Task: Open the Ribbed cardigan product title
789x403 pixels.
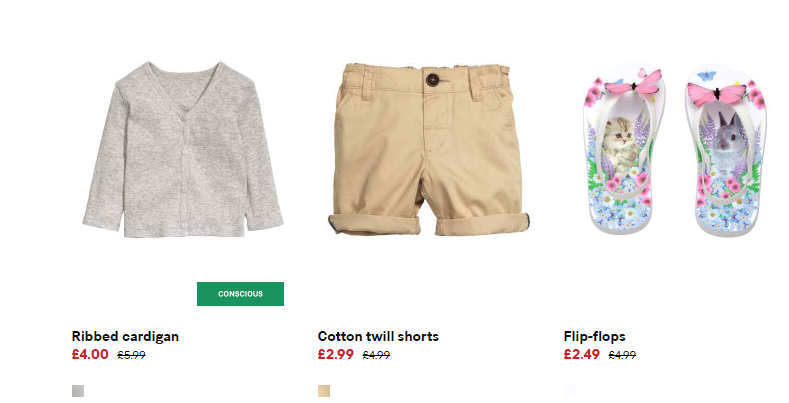Action: (x=125, y=336)
